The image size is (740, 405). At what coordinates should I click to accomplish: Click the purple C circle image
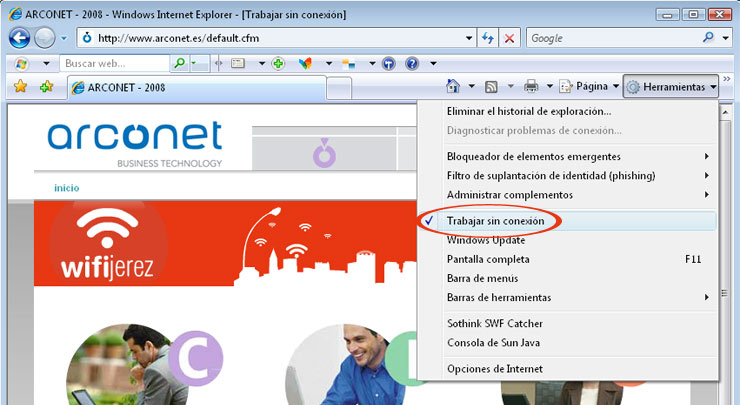195,357
